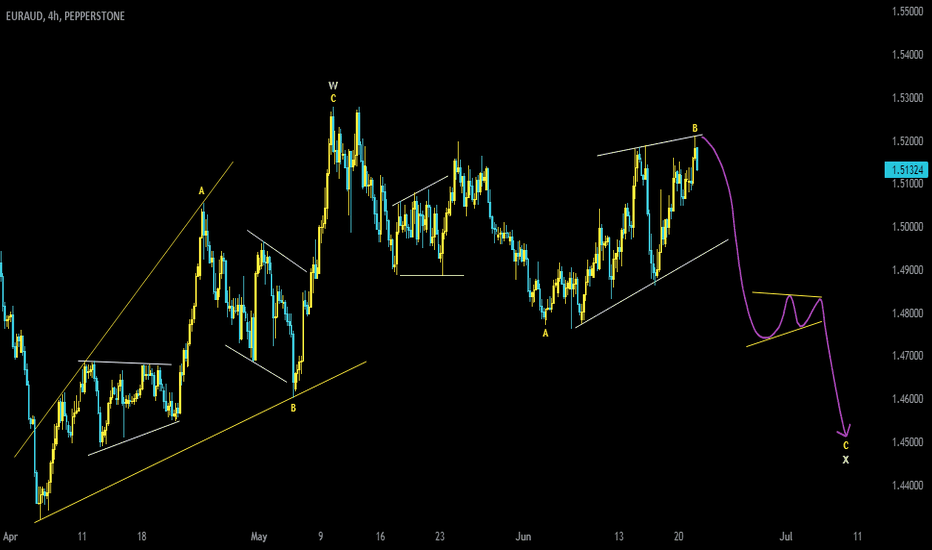
Task: Click the EURAUD, 4h, PEPPERSTONE symbol title
Action: tap(65, 16)
